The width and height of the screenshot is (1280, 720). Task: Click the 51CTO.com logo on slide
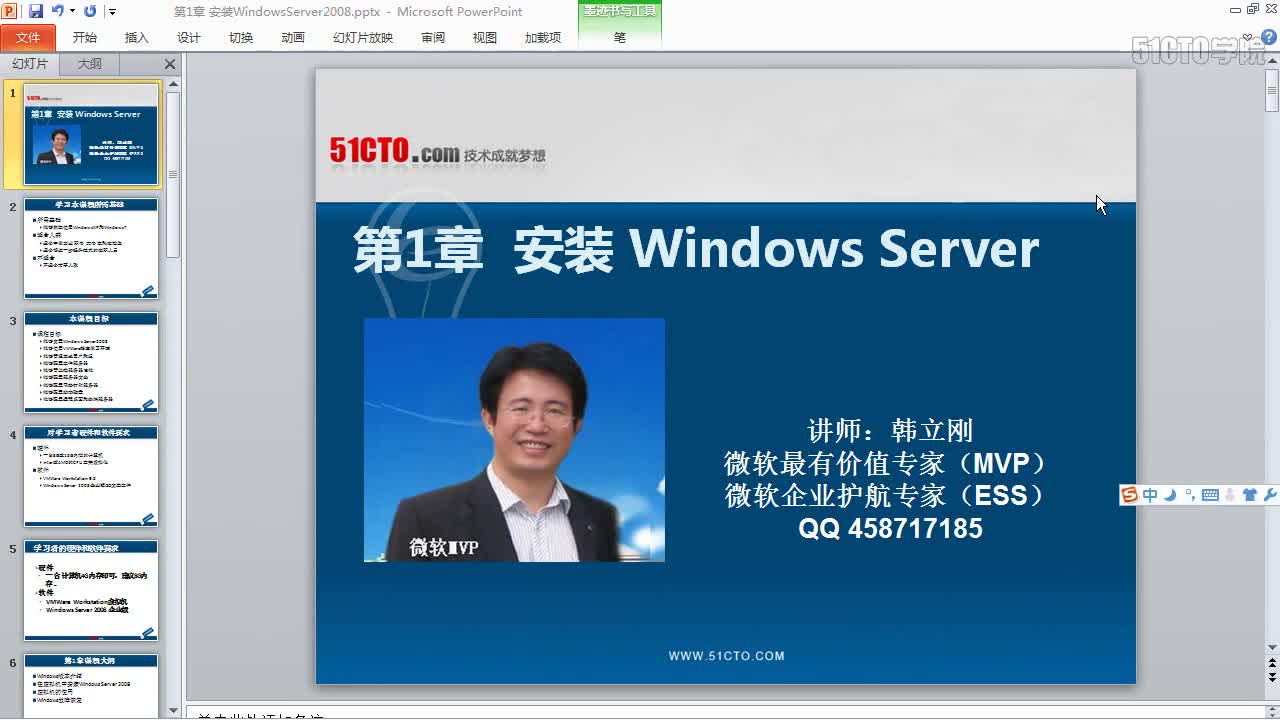pyautogui.click(x=438, y=151)
